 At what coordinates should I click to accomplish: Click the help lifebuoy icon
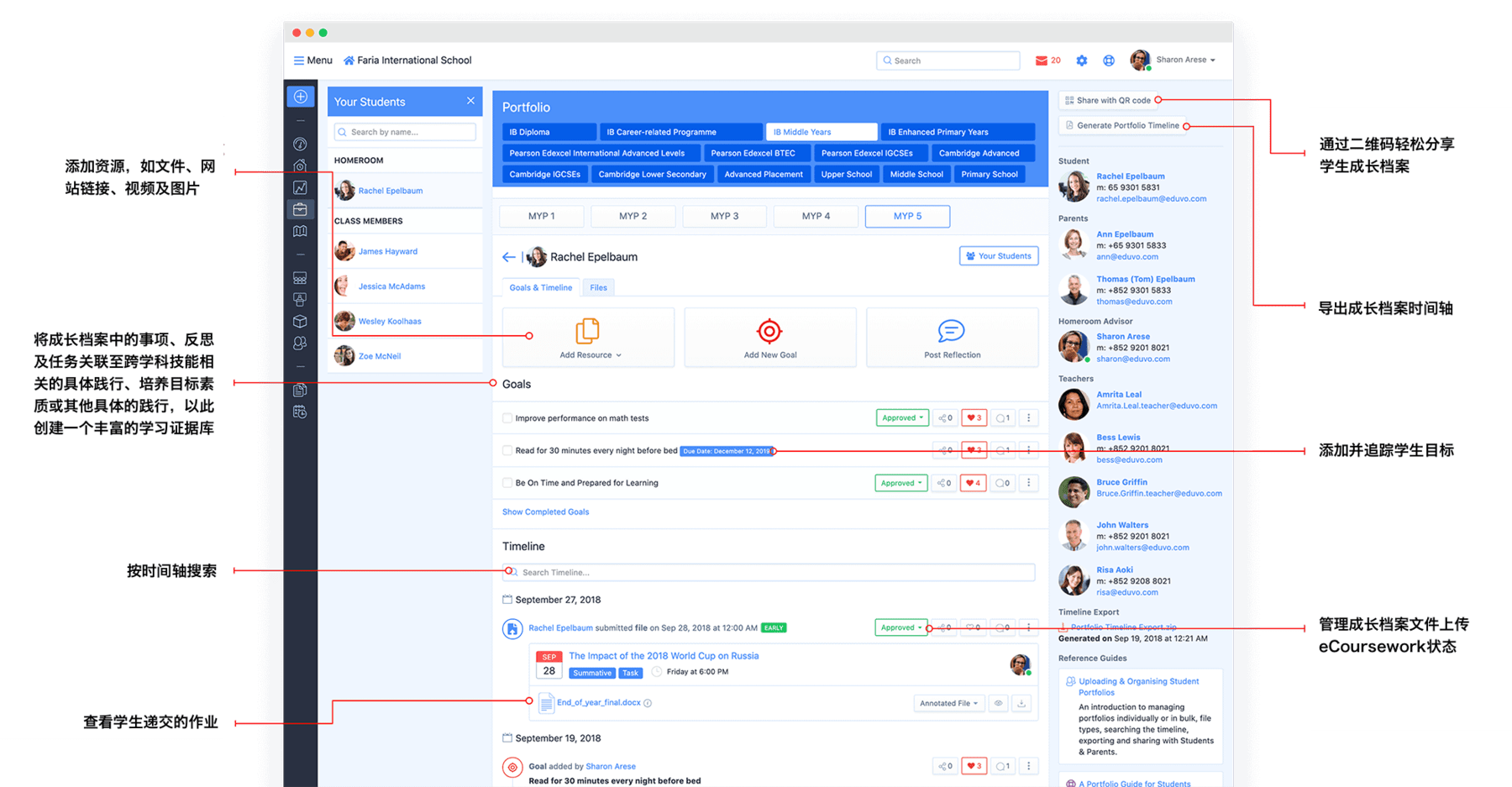[x=1109, y=60]
